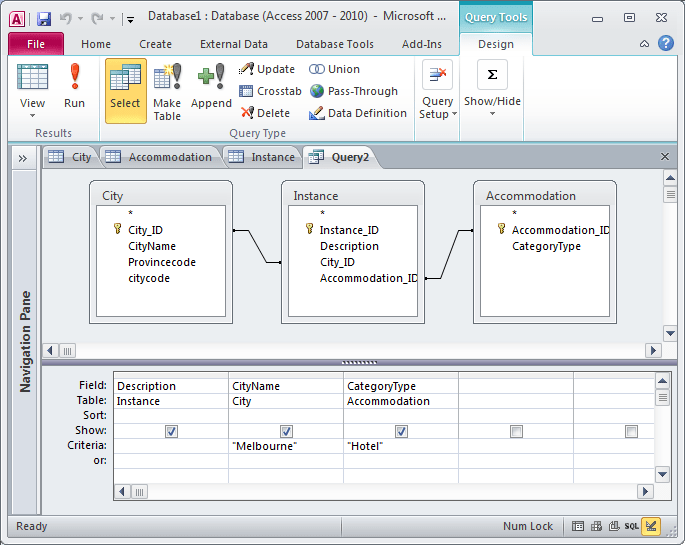Open the File backstage button
The height and width of the screenshot is (545, 685).
coord(36,44)
